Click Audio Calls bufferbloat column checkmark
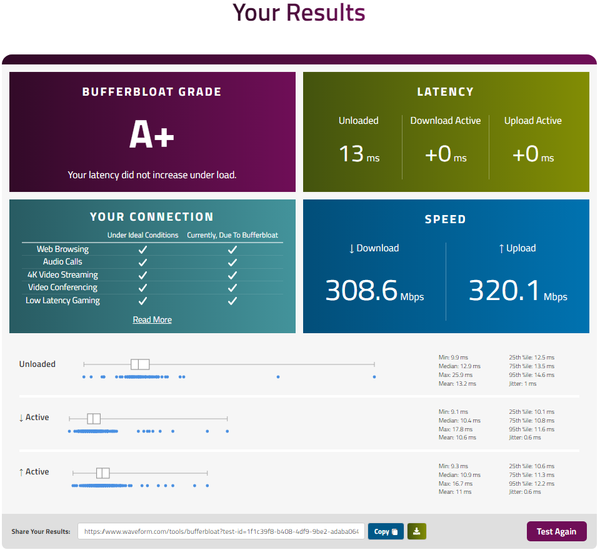600x552 pixels. [x=232, y=262]
